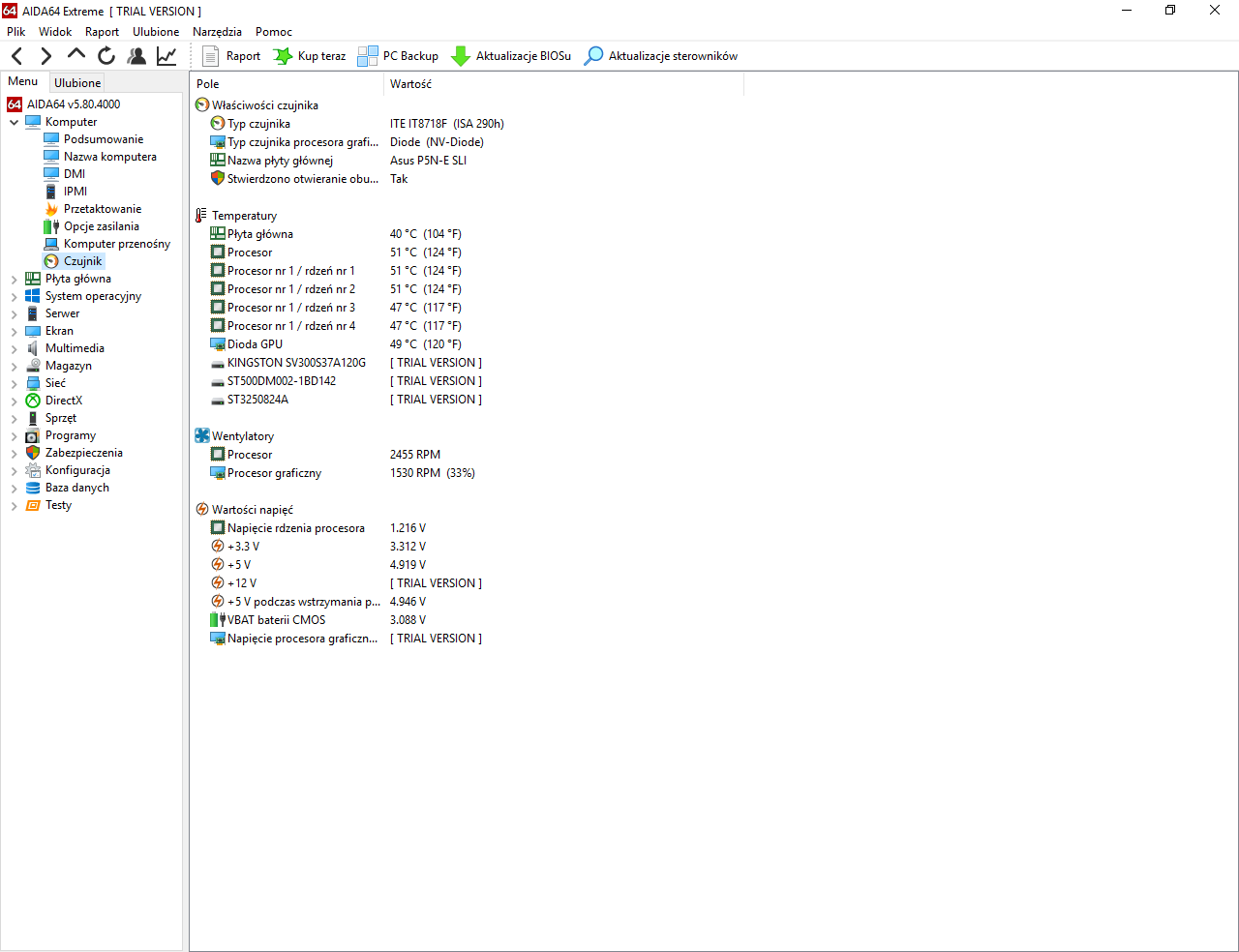Image resolution: width=1239 pixels, height=952 pixels.
Task: Select the +3.3 V voltage row
Action: (317, 547)
